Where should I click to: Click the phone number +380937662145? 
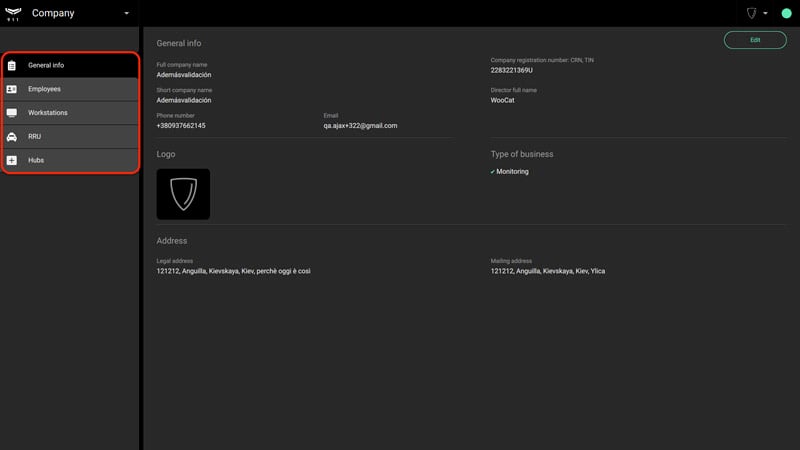pos(181,126)
